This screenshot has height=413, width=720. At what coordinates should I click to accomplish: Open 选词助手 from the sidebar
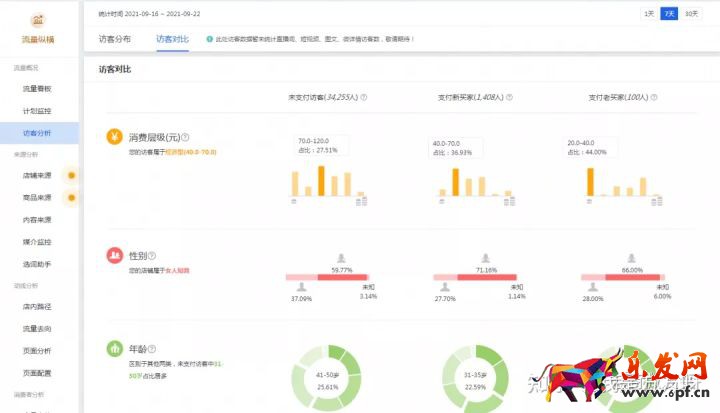(37, 263)
